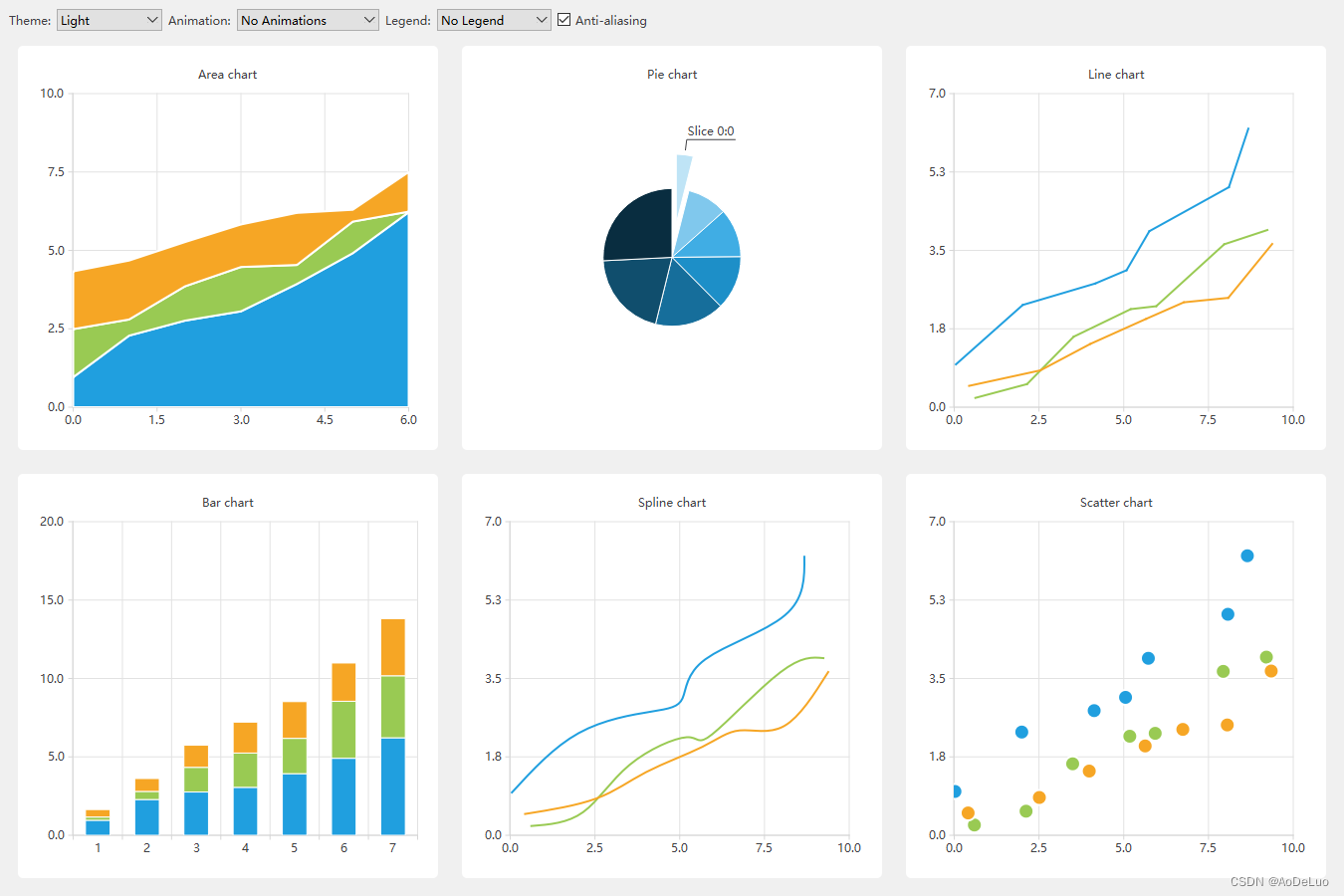Screen dimensions: 1344x896
Task: Click the Scatter chart title
Action: tap(1116, 503)
